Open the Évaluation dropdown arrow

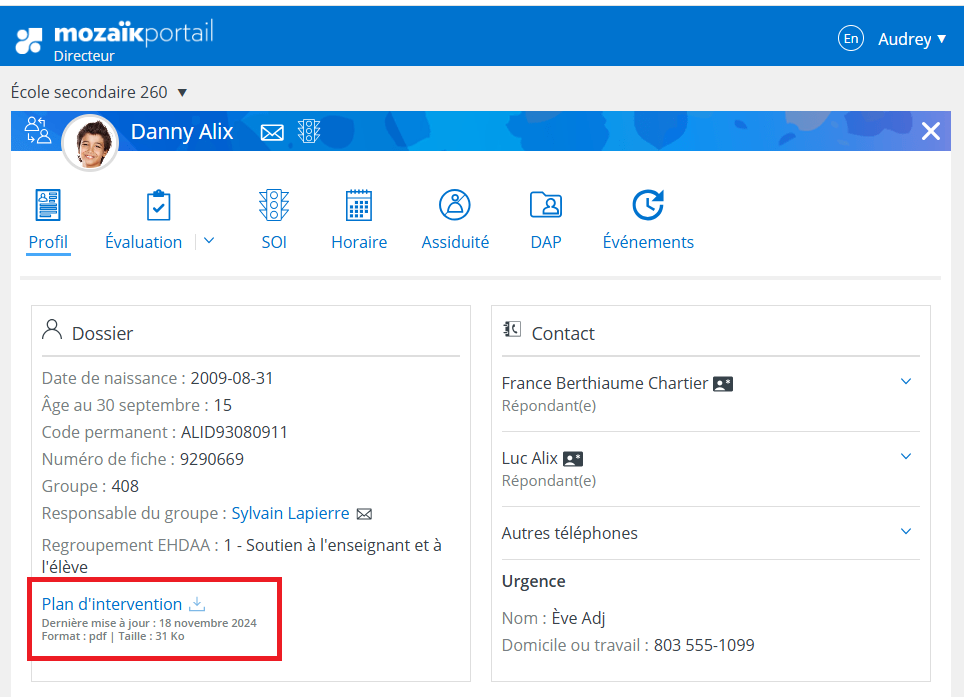pos(209,241)
